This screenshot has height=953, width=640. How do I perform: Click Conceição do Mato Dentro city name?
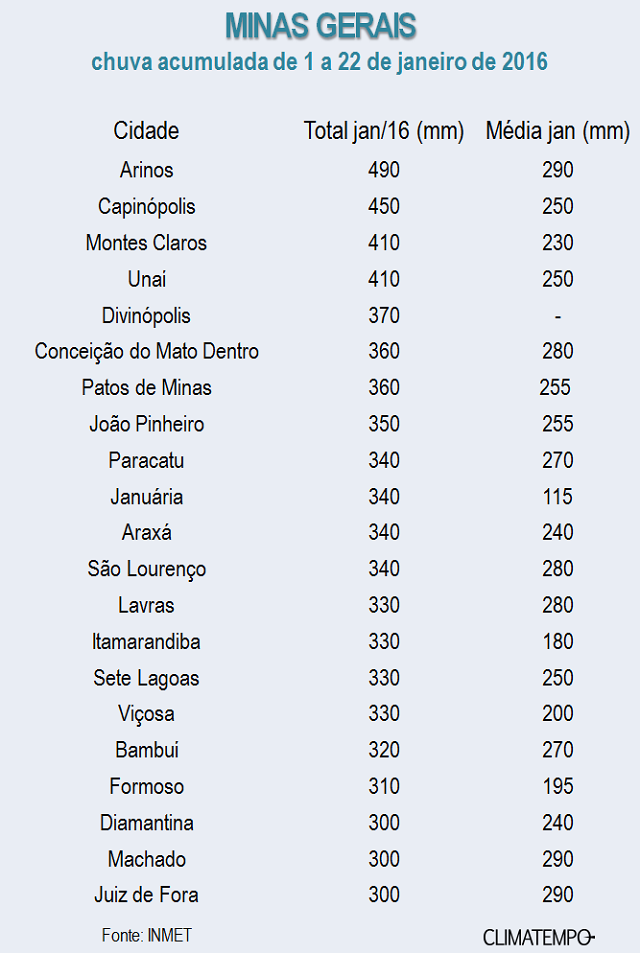[146, 351]
